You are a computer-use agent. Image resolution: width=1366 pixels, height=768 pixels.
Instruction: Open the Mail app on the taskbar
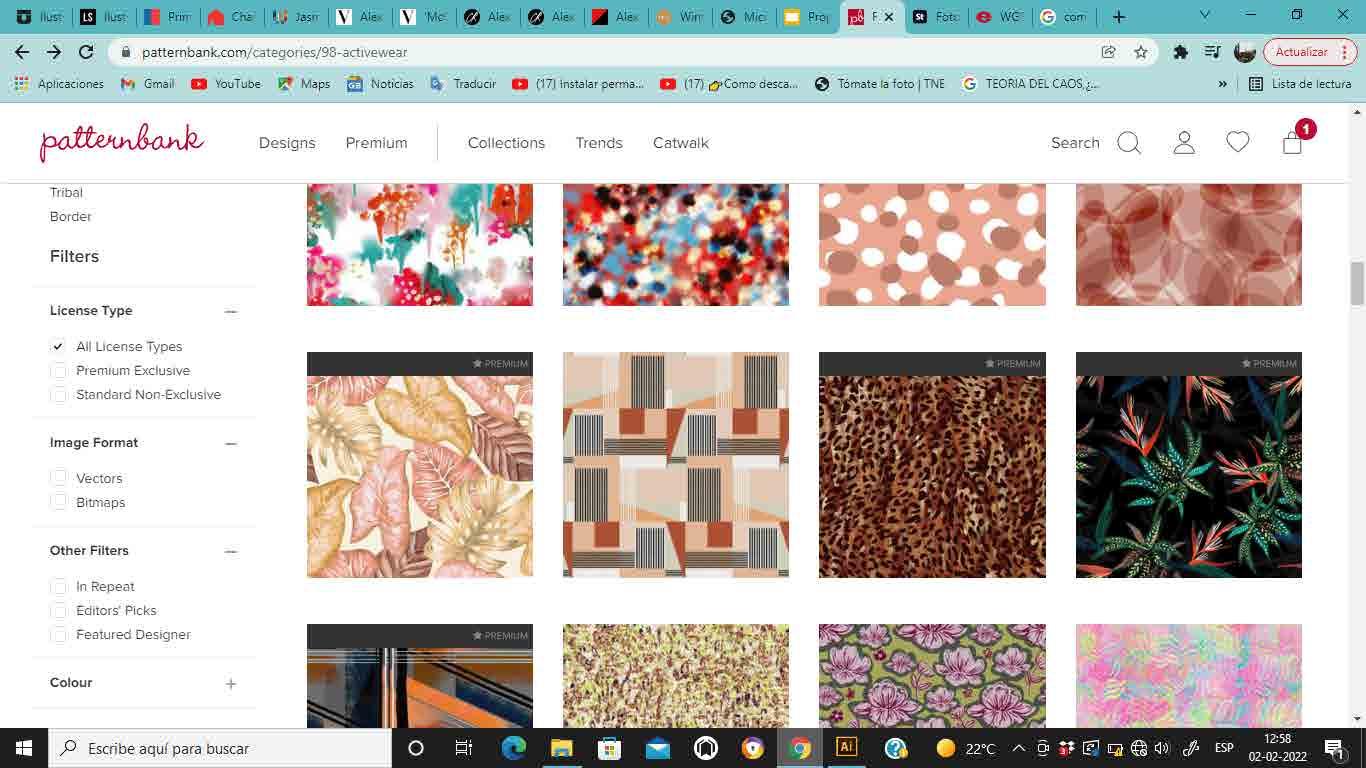(x=657, y=748)
